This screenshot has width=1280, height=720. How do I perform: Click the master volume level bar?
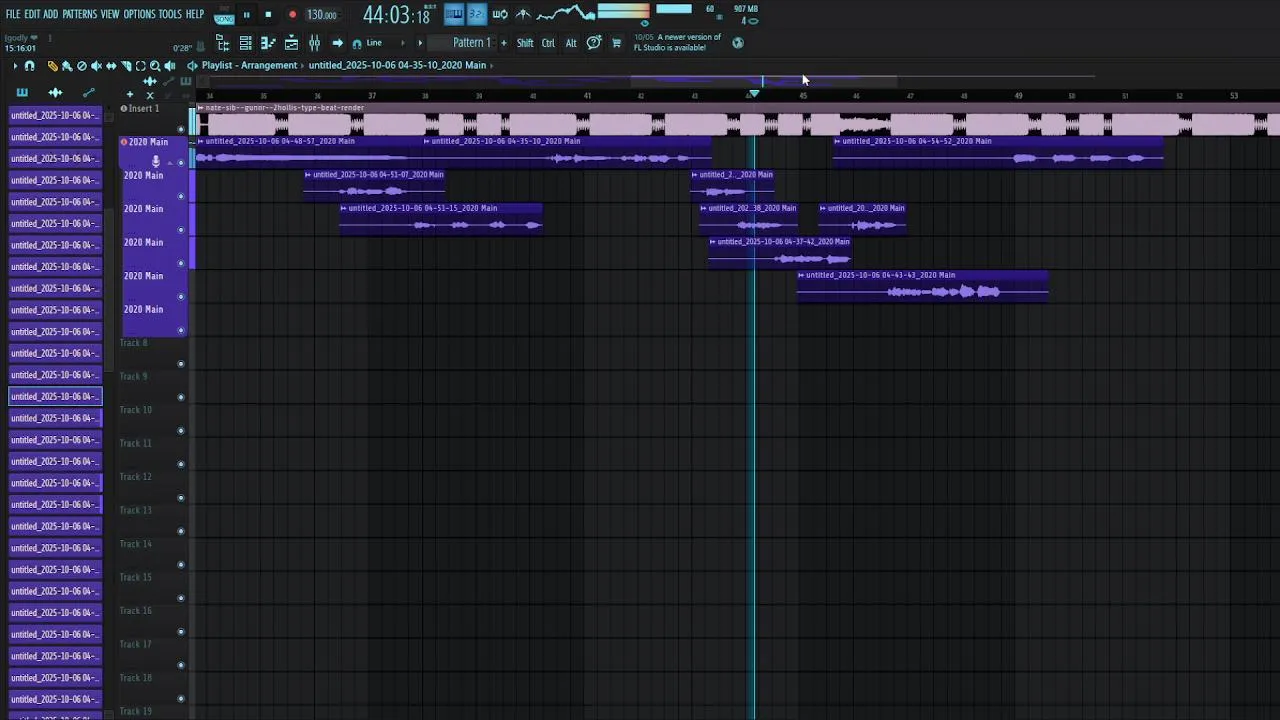point(674,9)
